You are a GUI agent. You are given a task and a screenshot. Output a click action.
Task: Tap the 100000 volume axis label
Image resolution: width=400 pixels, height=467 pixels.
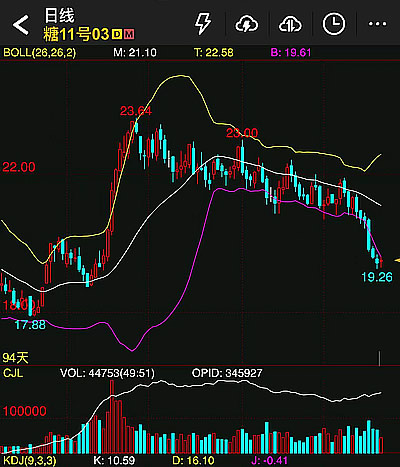25,411
